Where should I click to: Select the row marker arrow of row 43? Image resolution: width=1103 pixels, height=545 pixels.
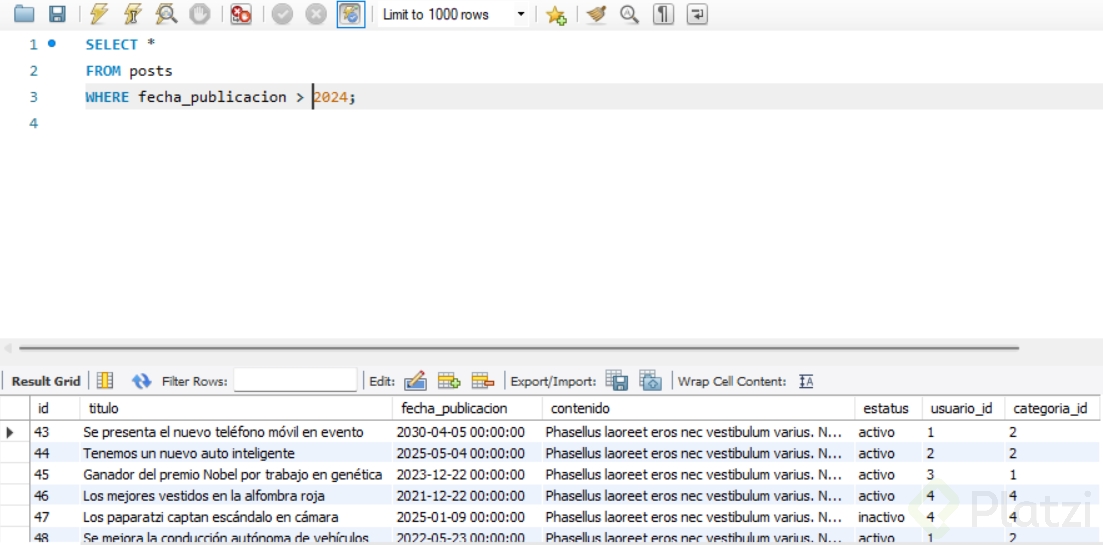[10, 432]
